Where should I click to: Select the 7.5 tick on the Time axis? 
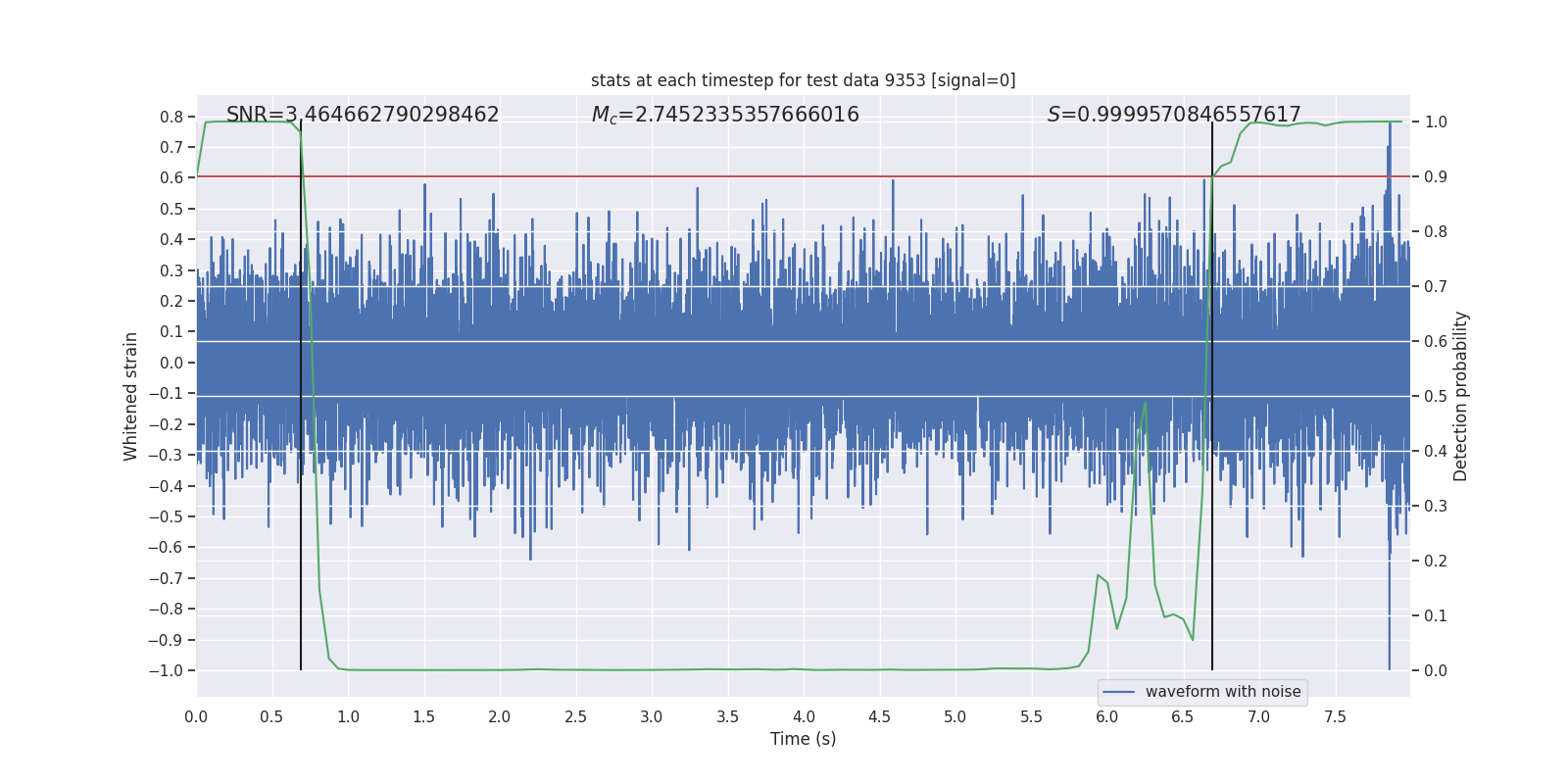1335,716
